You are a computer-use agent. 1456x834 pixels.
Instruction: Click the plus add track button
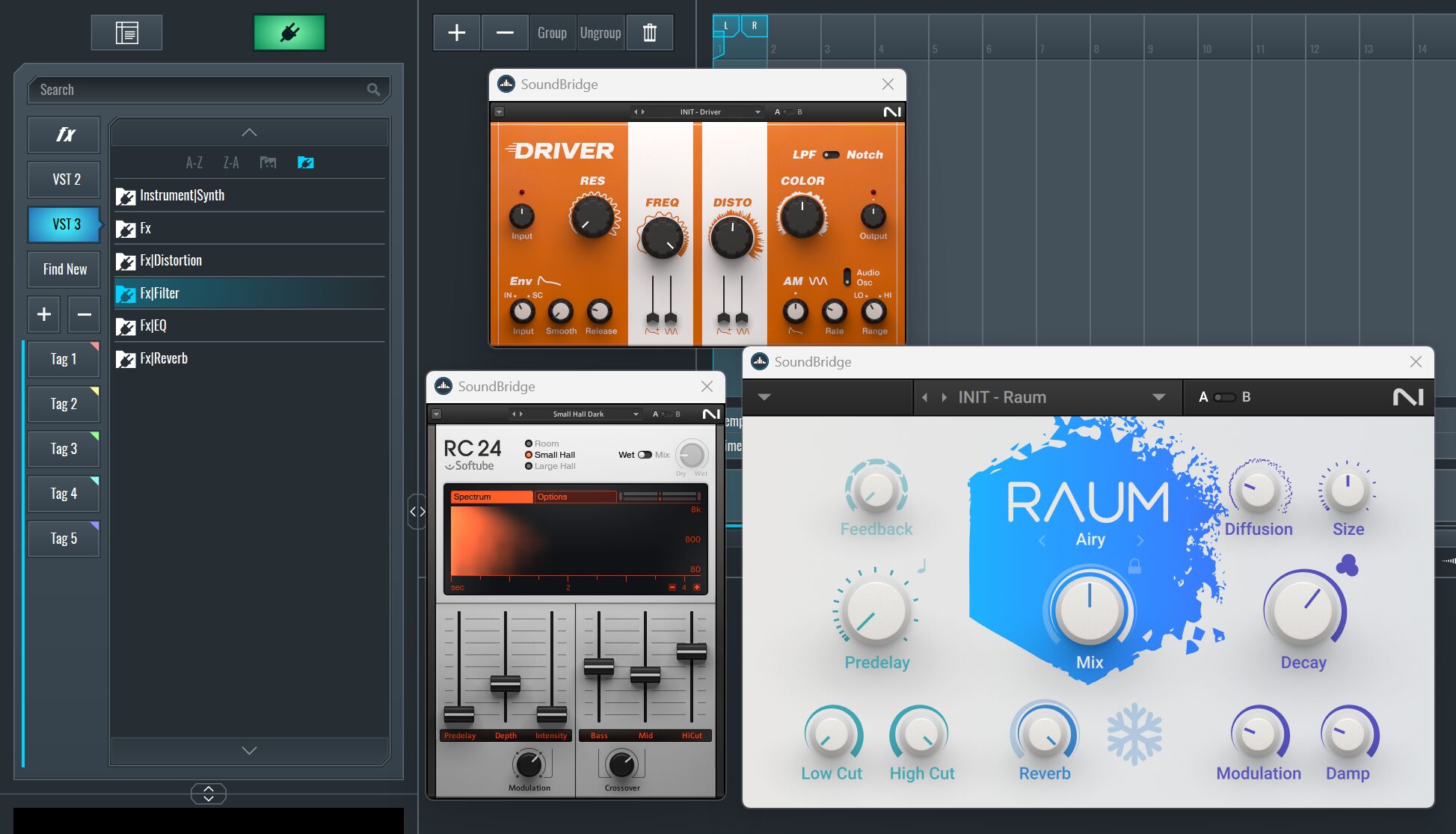click(456, 33)
